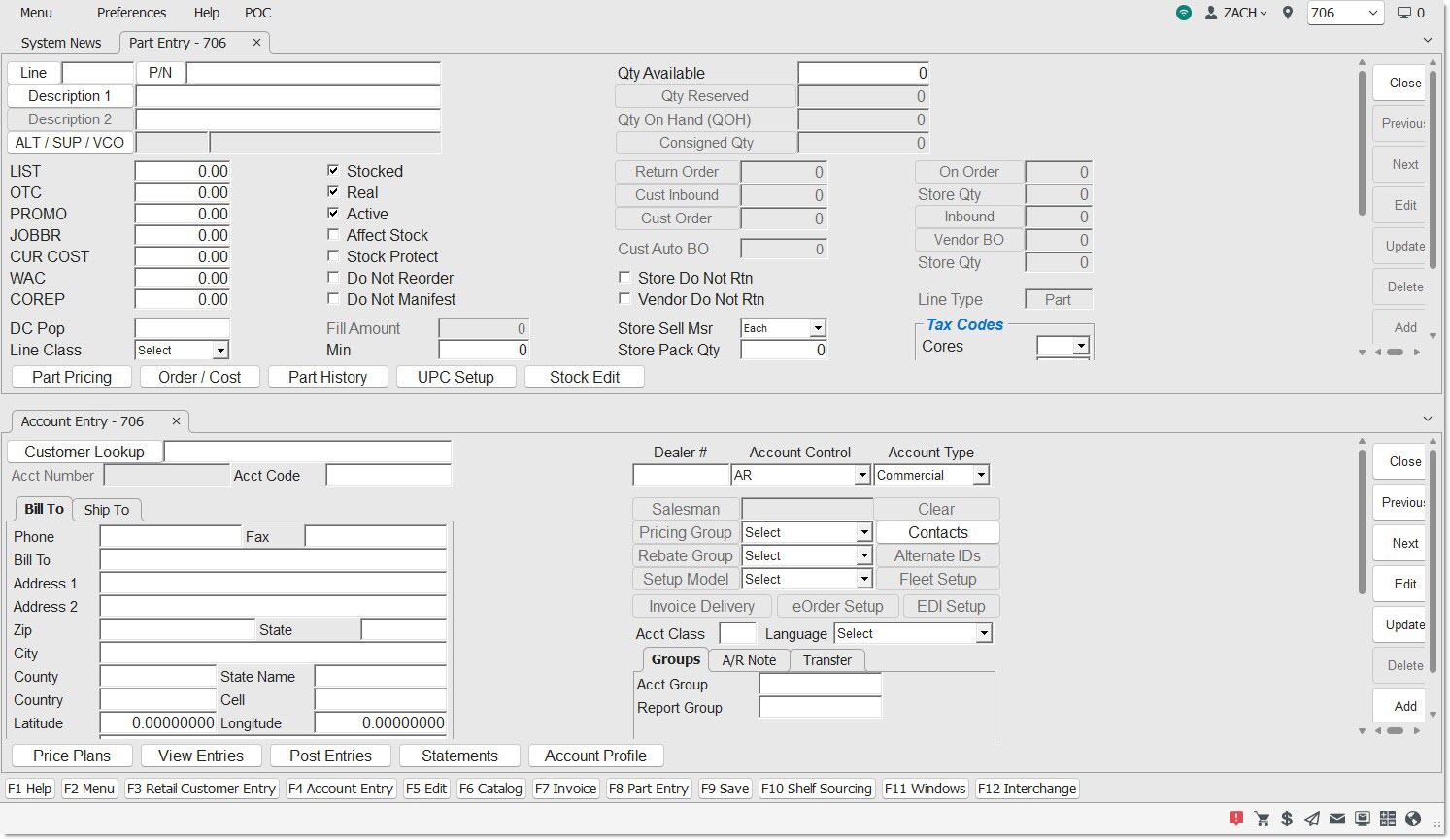
Task: Open the shopping cart icon
Action: pyautogui.click(x=1262, y=819)
